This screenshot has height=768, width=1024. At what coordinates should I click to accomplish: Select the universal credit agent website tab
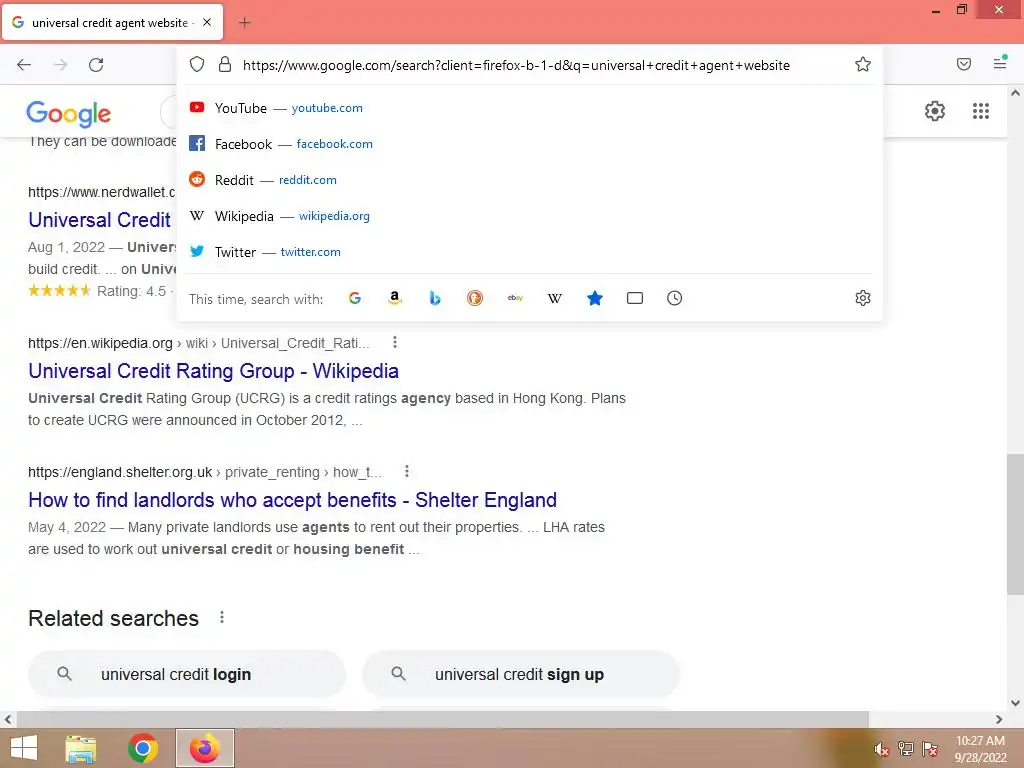pos(112,22)
